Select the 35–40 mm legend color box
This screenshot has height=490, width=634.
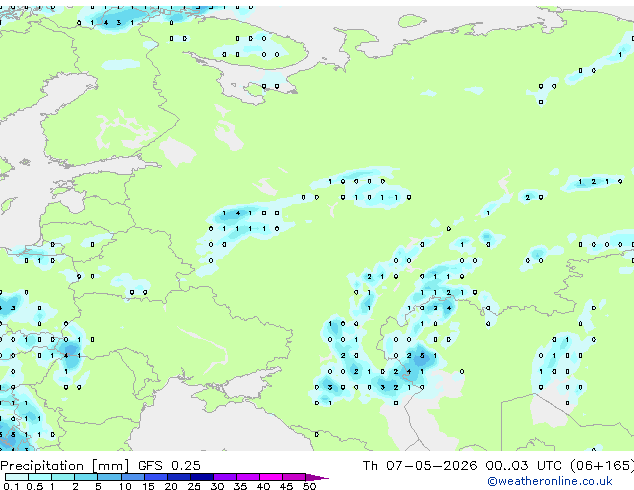pyautogui.click(x=248, y=477)
